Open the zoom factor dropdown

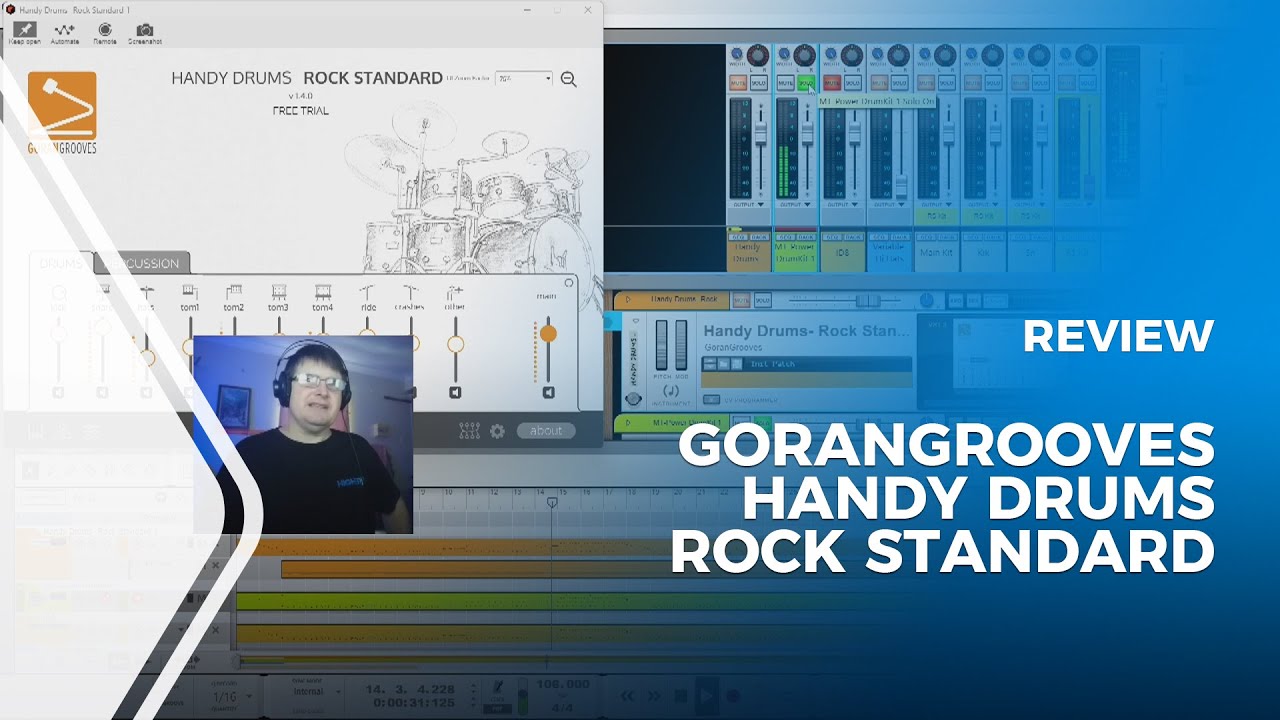point(524,78)
